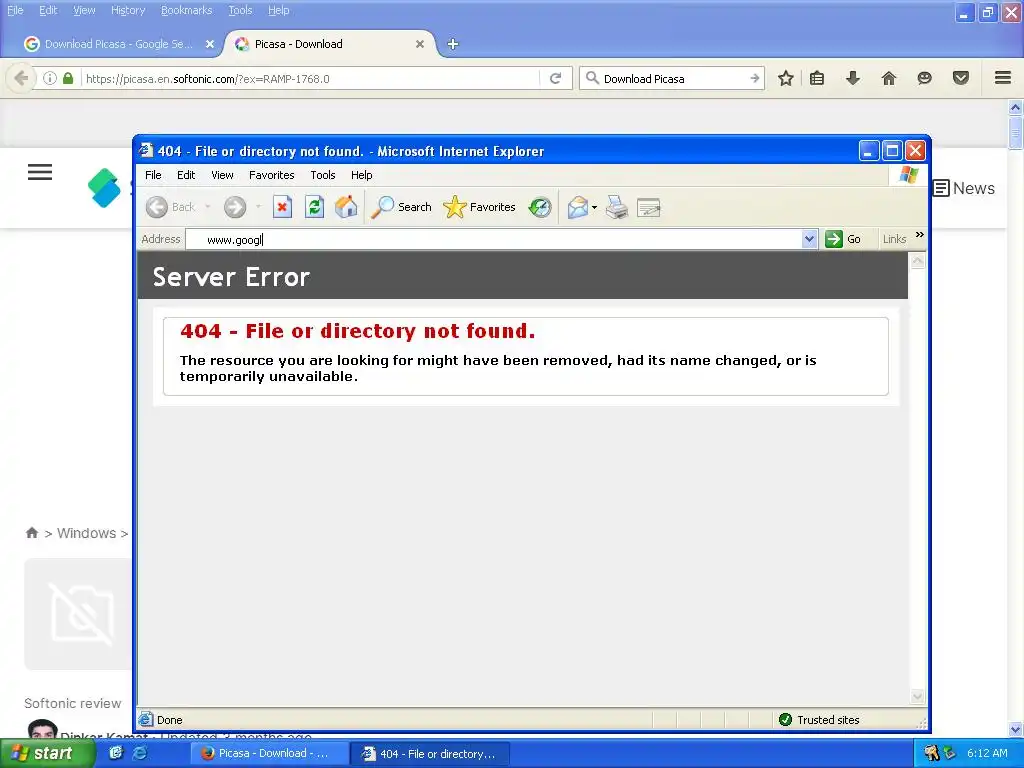Switch to Download Picasa Google Search tab
1024x768 pixels.
pyautogui.click(x=118, y=44)
